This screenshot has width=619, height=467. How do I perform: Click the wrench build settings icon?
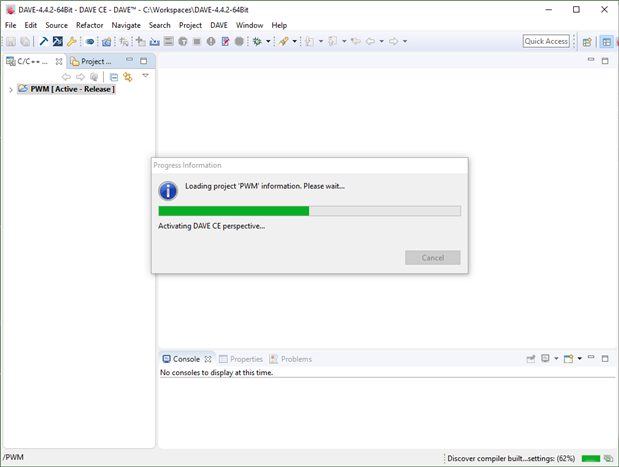pos(72,41)
